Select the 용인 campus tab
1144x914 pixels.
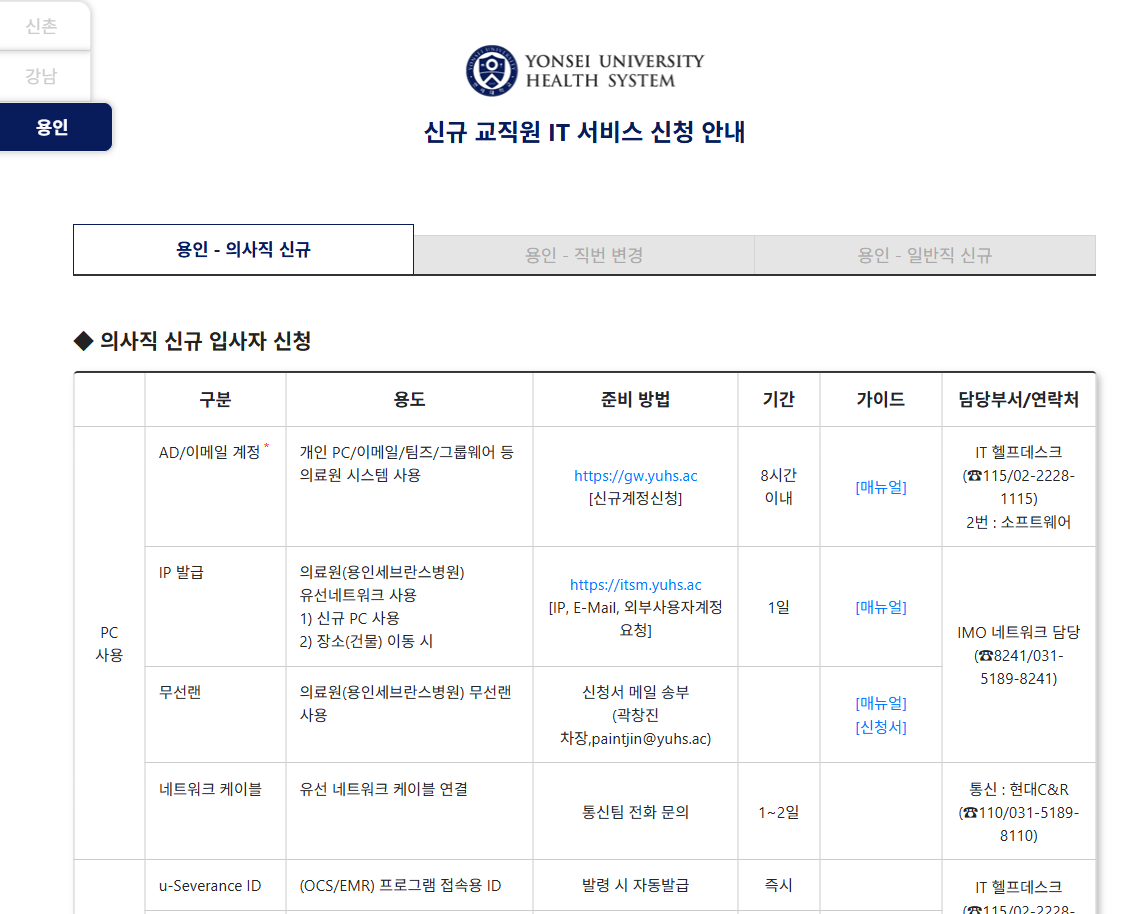55,127
